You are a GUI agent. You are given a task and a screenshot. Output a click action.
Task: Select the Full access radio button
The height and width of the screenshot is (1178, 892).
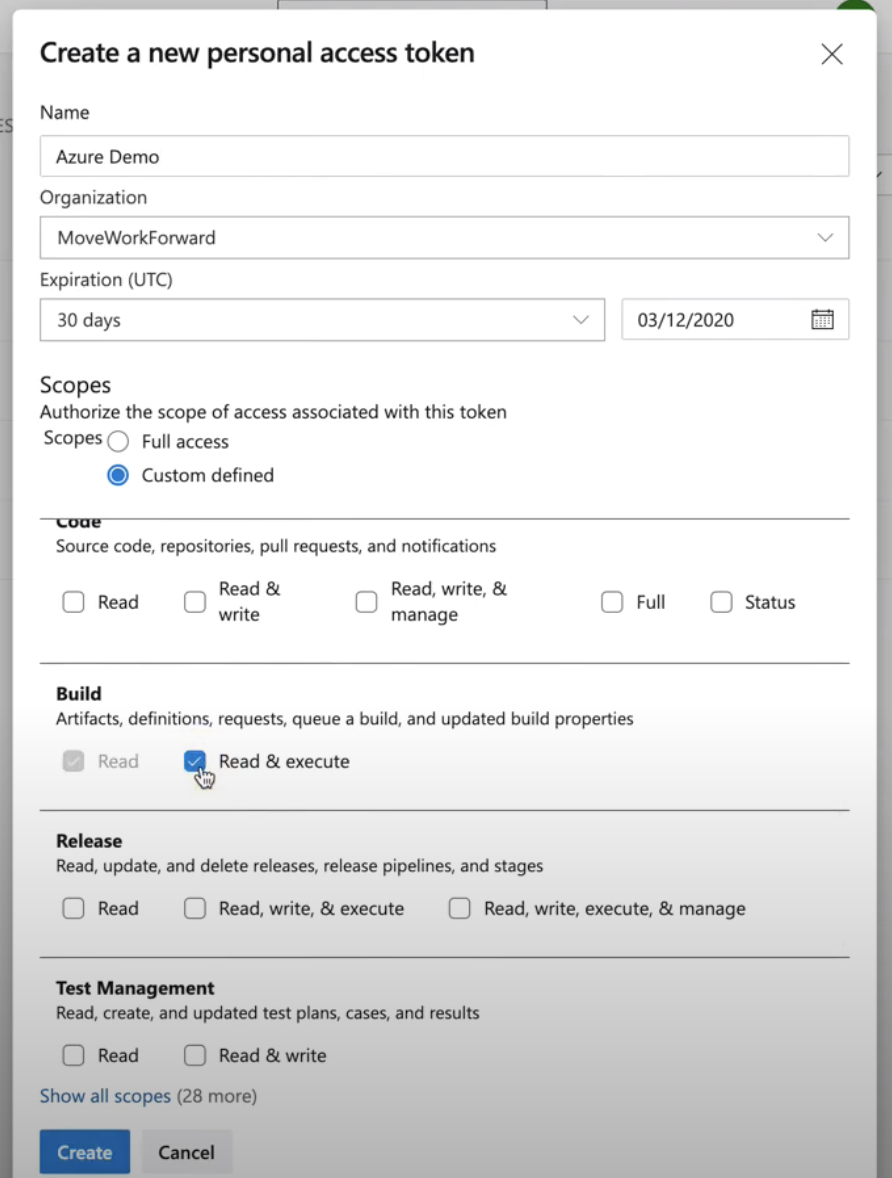point(118,442)
